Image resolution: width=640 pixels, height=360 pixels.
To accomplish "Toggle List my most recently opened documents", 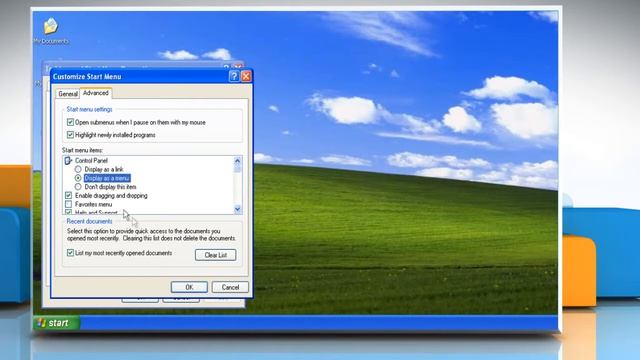I will point(70,253).
